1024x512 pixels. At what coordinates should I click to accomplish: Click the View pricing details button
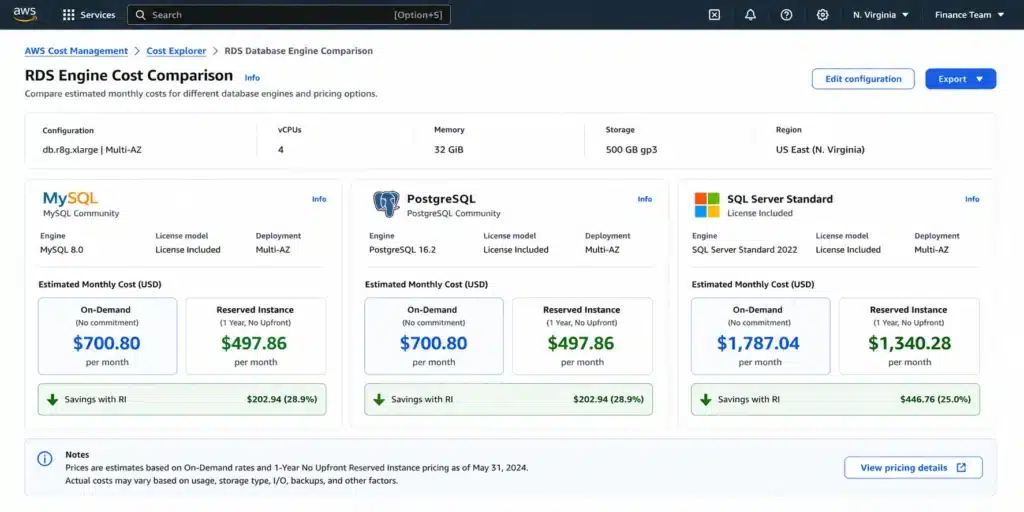tap(913, 468)
